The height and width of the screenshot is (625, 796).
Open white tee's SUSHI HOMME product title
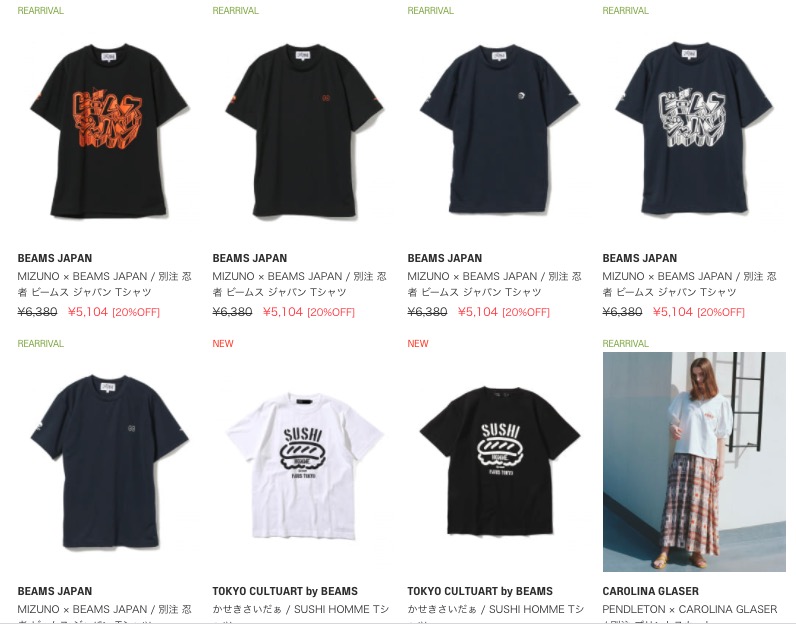point(301,609)
